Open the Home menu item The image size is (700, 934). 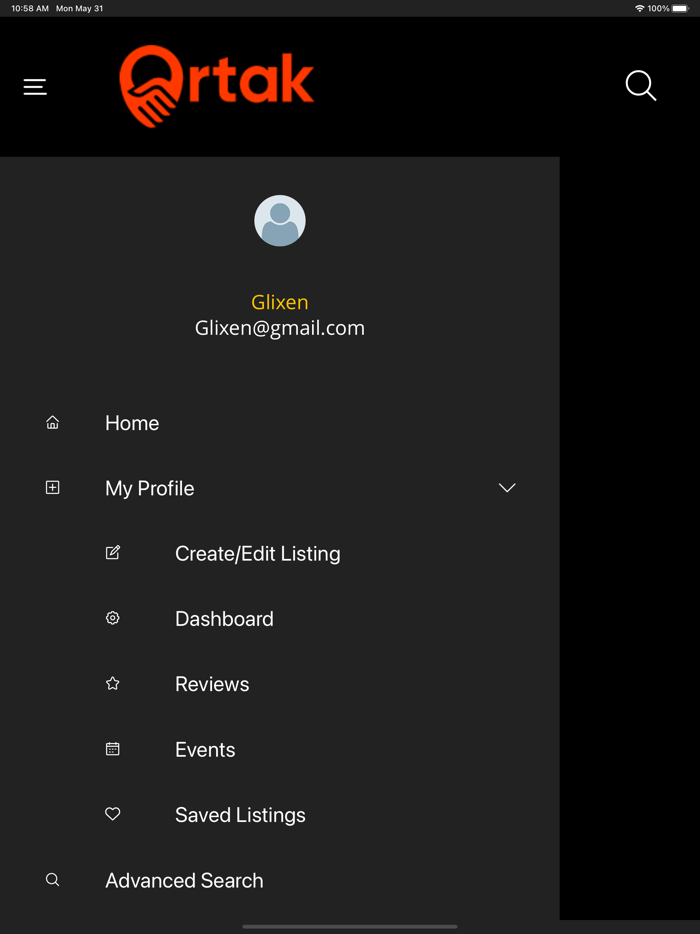[132, 423]
